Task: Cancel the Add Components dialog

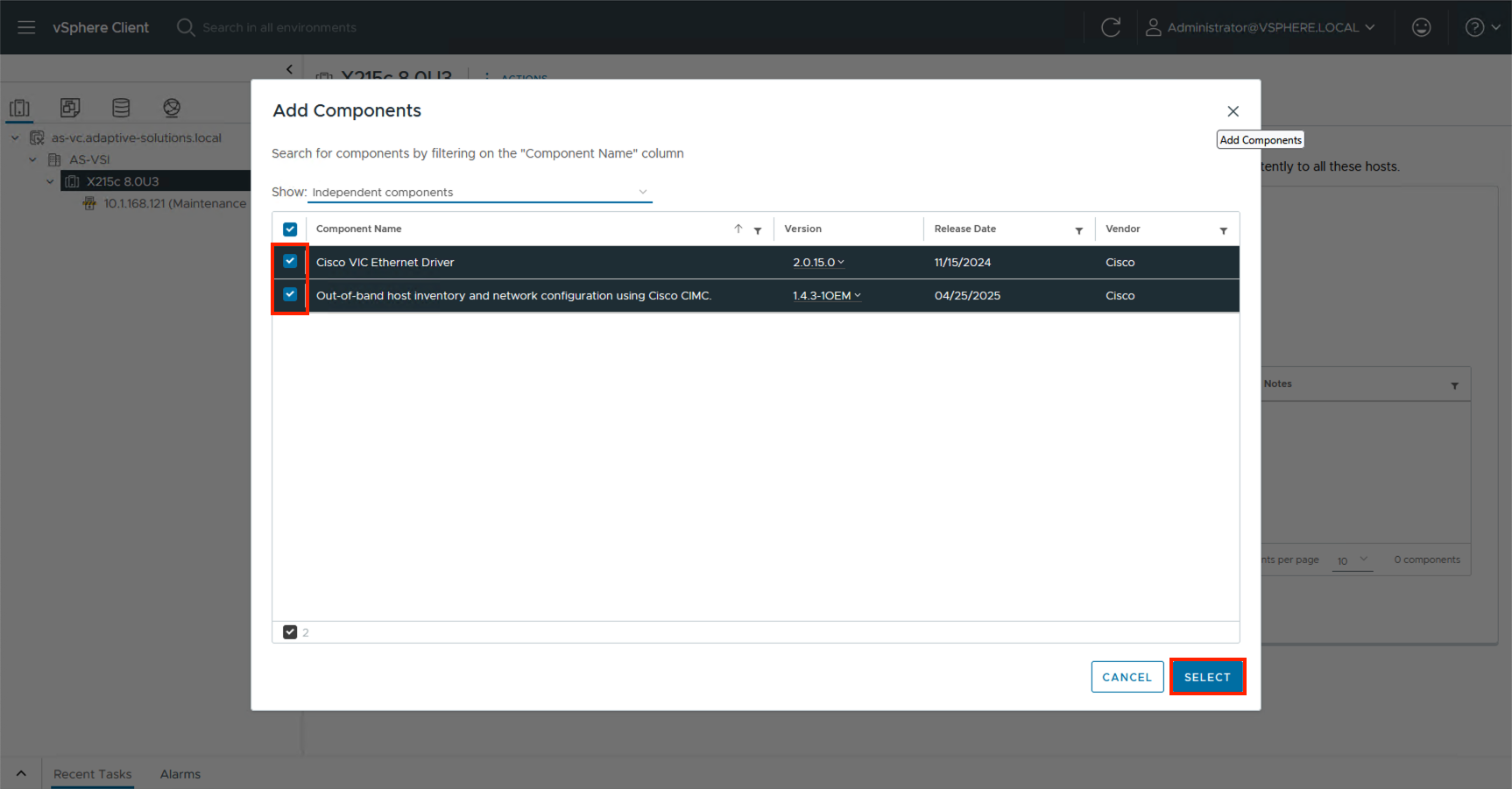Action: coord(1127,676)
